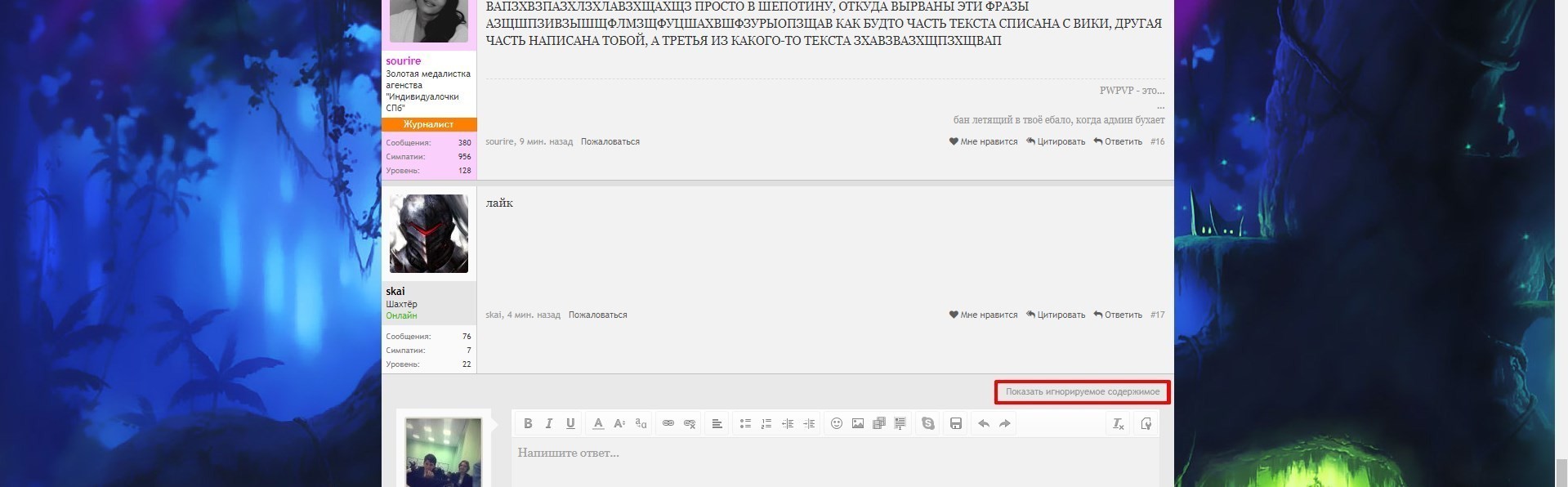Insert media using the media icon
1568x487 pixels.
coord(879,423)
